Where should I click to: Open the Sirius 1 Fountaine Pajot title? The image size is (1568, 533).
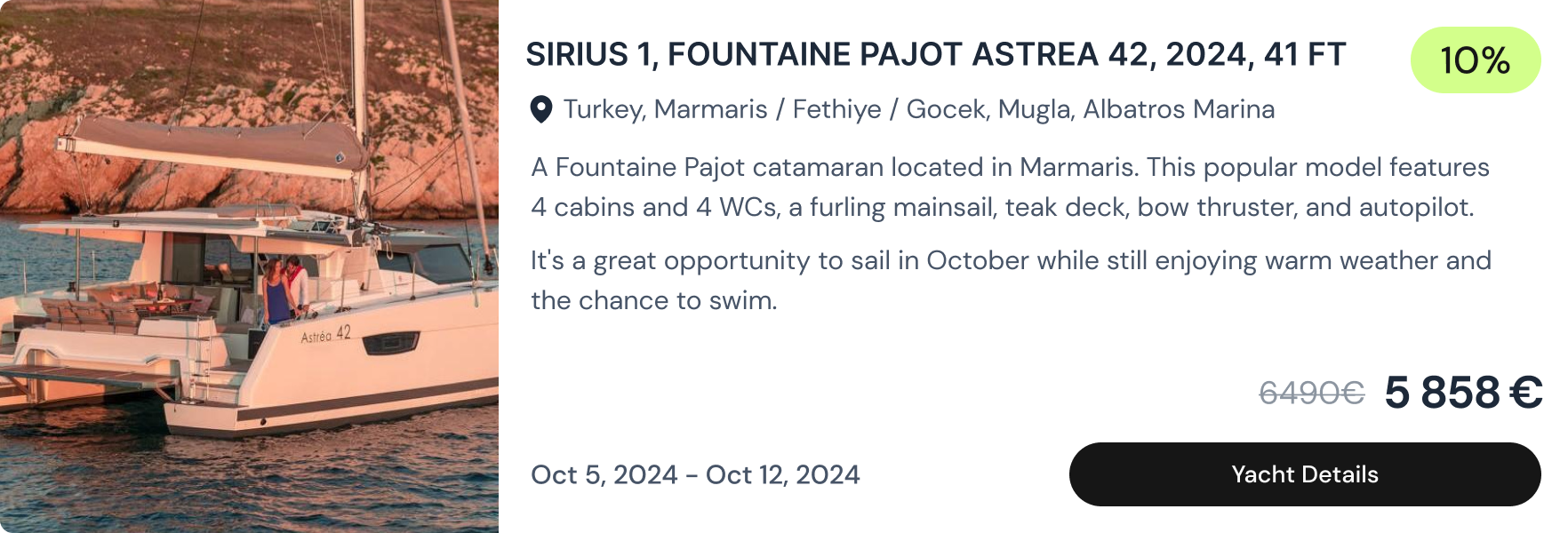coord(935,55)
